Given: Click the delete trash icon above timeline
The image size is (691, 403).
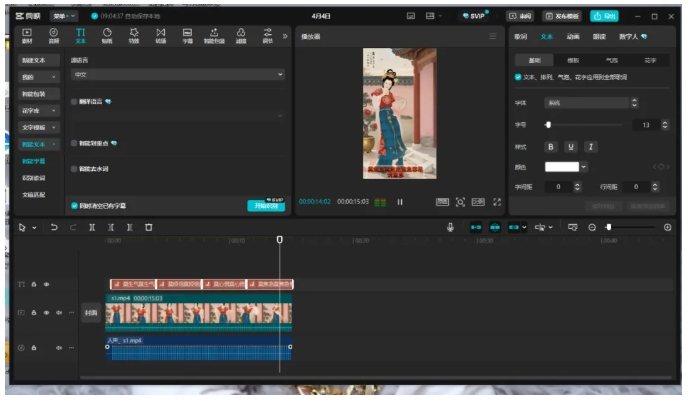Looking at the screenshot, I should [x=149, y=227].
